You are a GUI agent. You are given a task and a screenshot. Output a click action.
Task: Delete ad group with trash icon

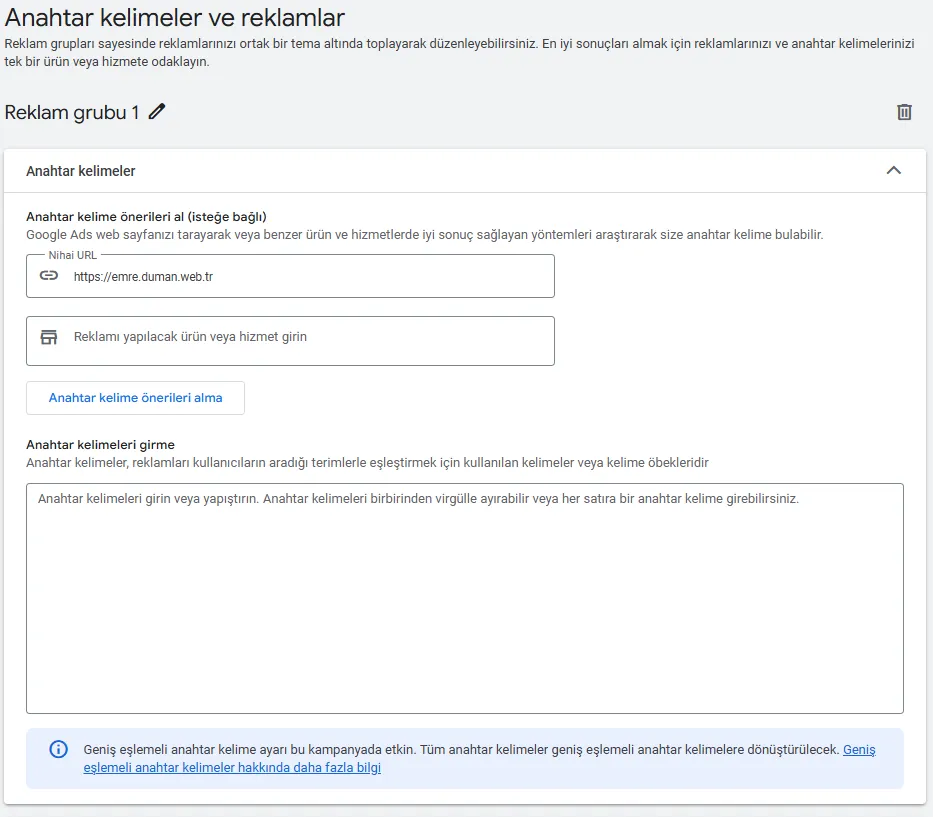(904, 112)
